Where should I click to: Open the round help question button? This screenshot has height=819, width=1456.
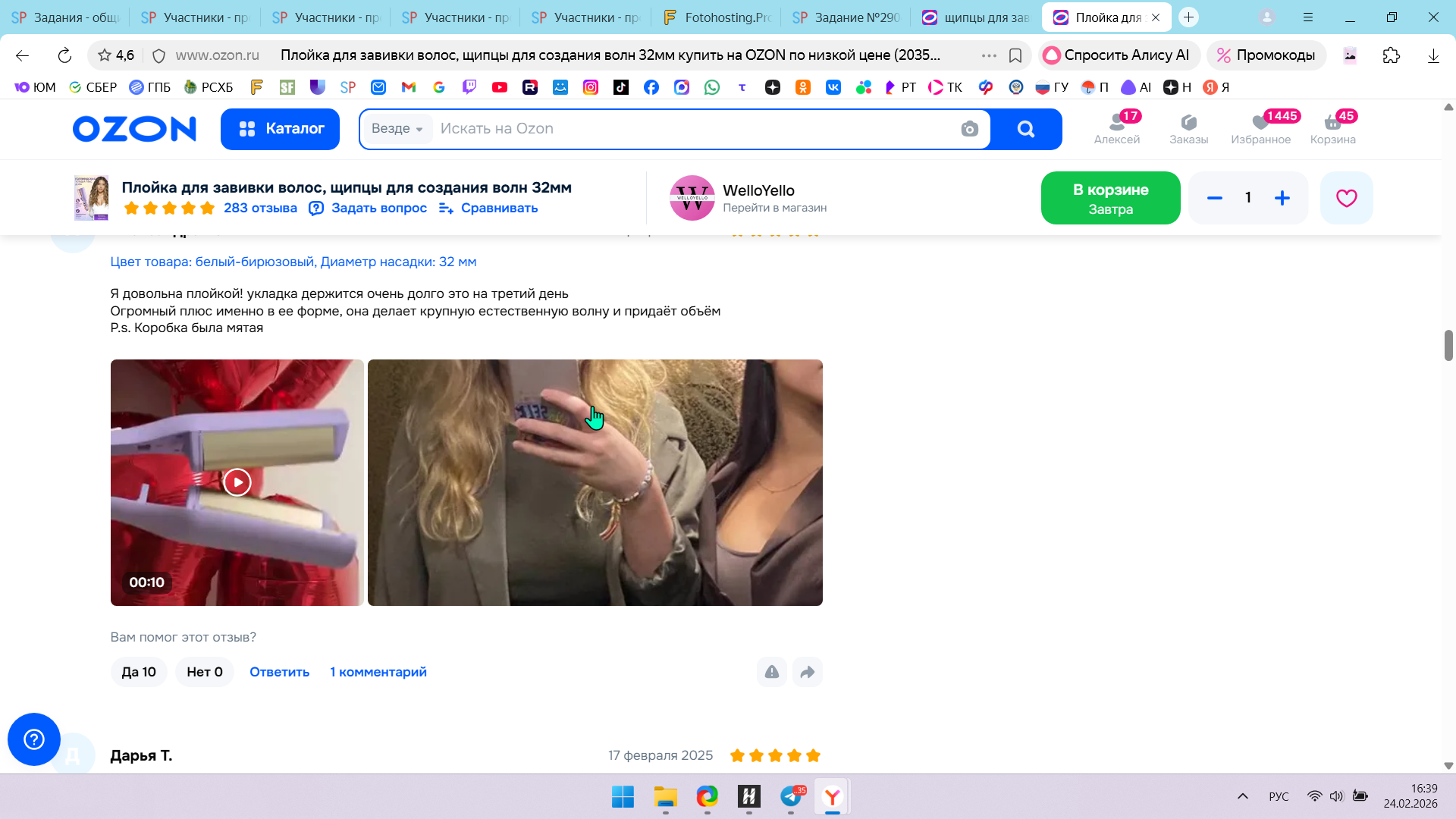(x=34, y=739)
